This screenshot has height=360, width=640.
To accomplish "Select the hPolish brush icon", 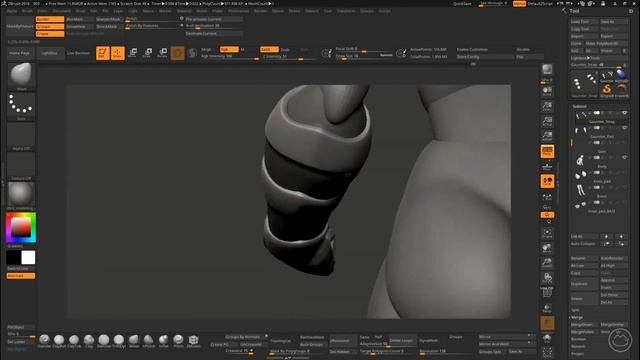I will [149, 340].
